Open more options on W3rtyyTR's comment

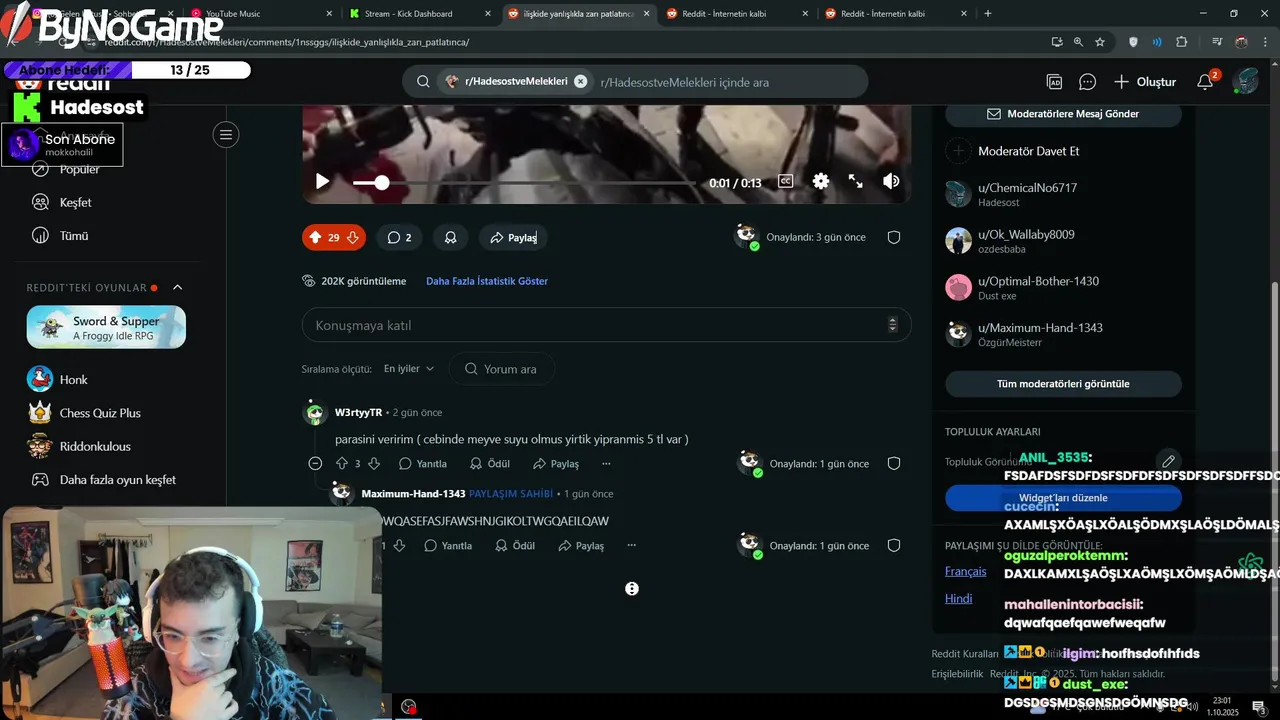click(606, 464)
